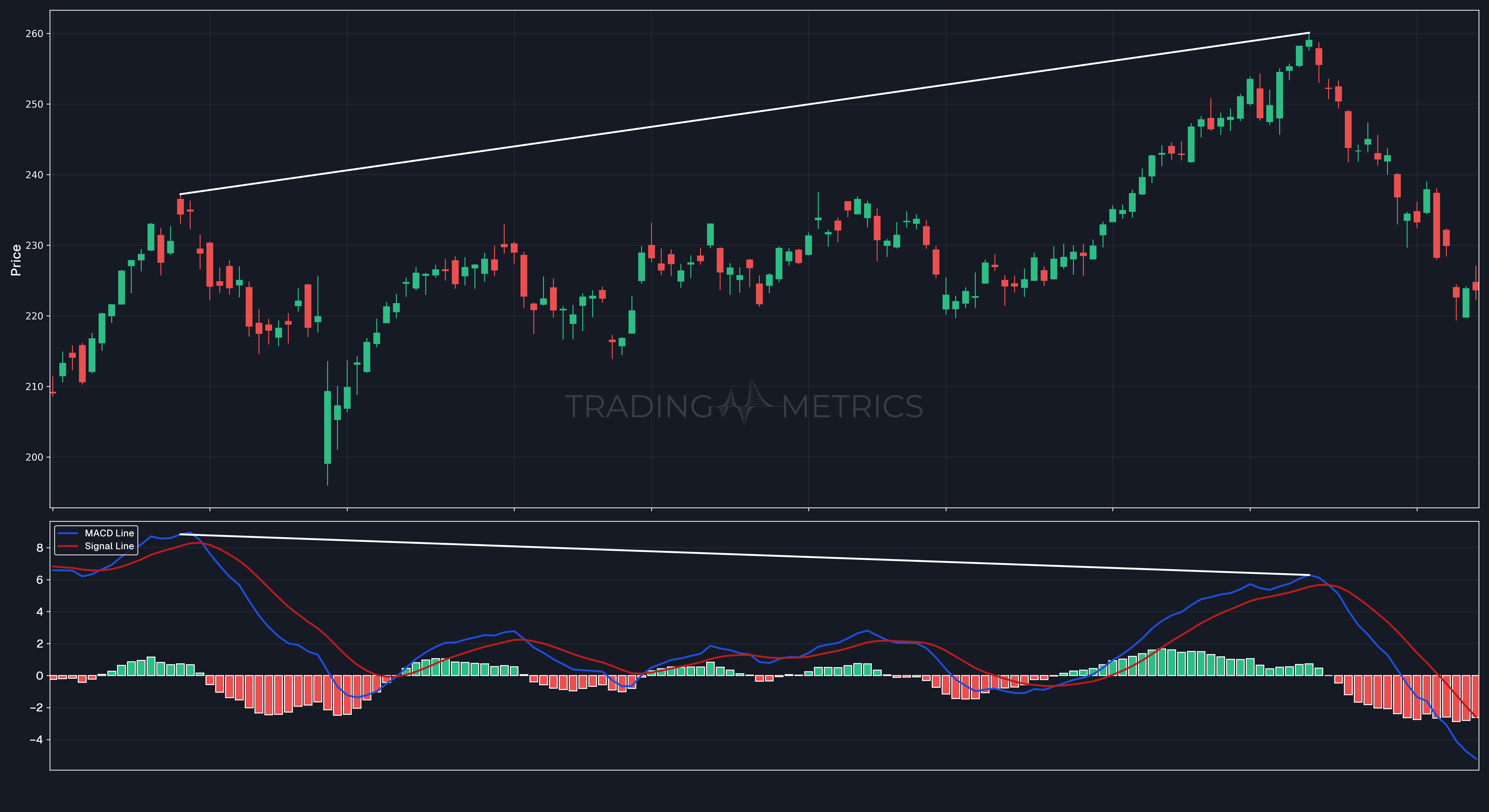
Task: Click the 260 price axis label
Action: [34, 34]
